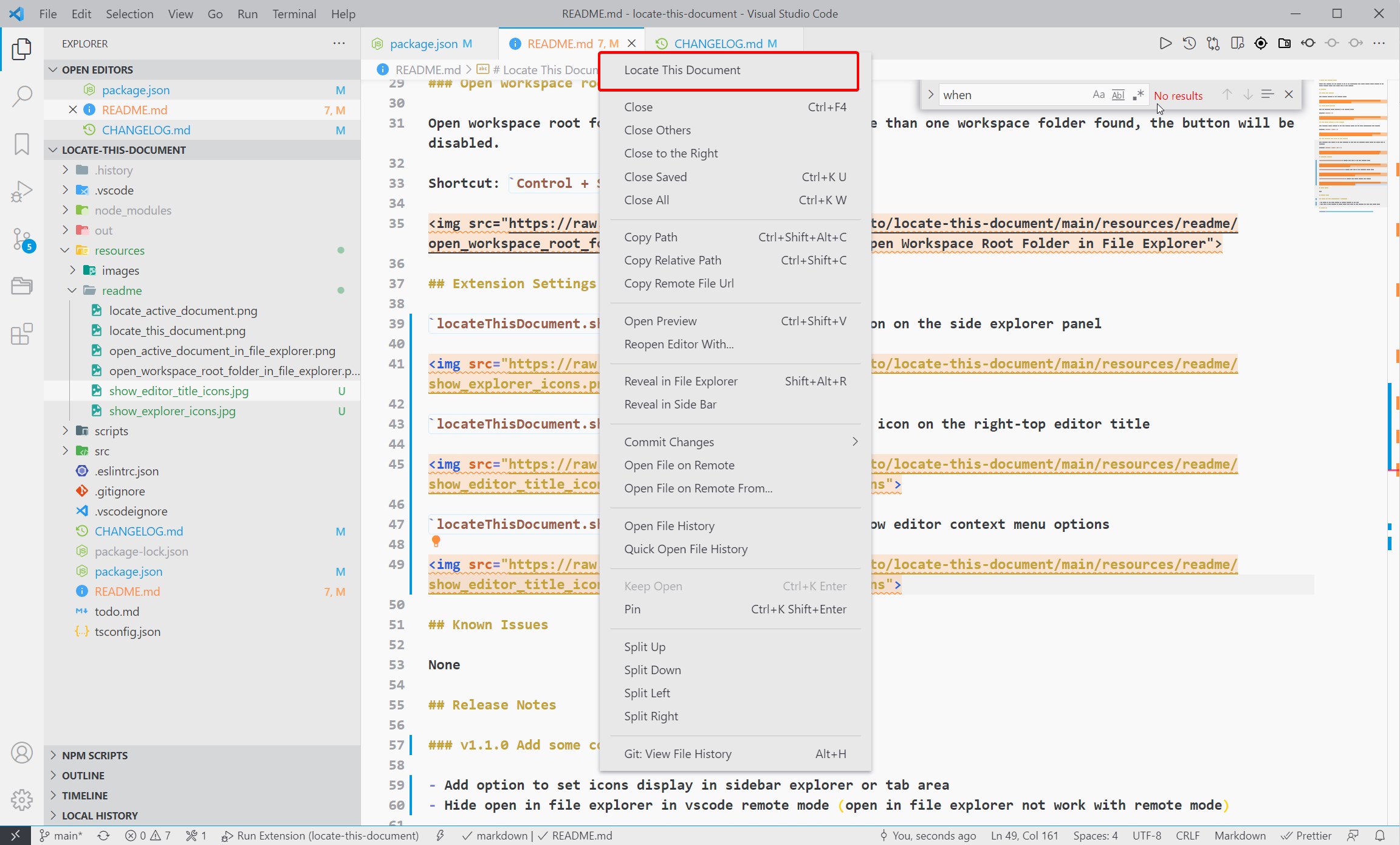Open Run and Debug view
1400x845 pixels.
pyautogui.click(x=22, y=191)
